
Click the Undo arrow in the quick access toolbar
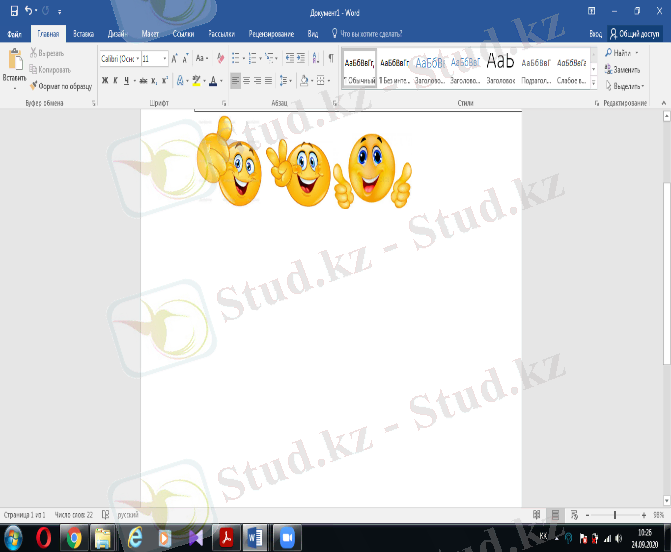coord(28,10)
